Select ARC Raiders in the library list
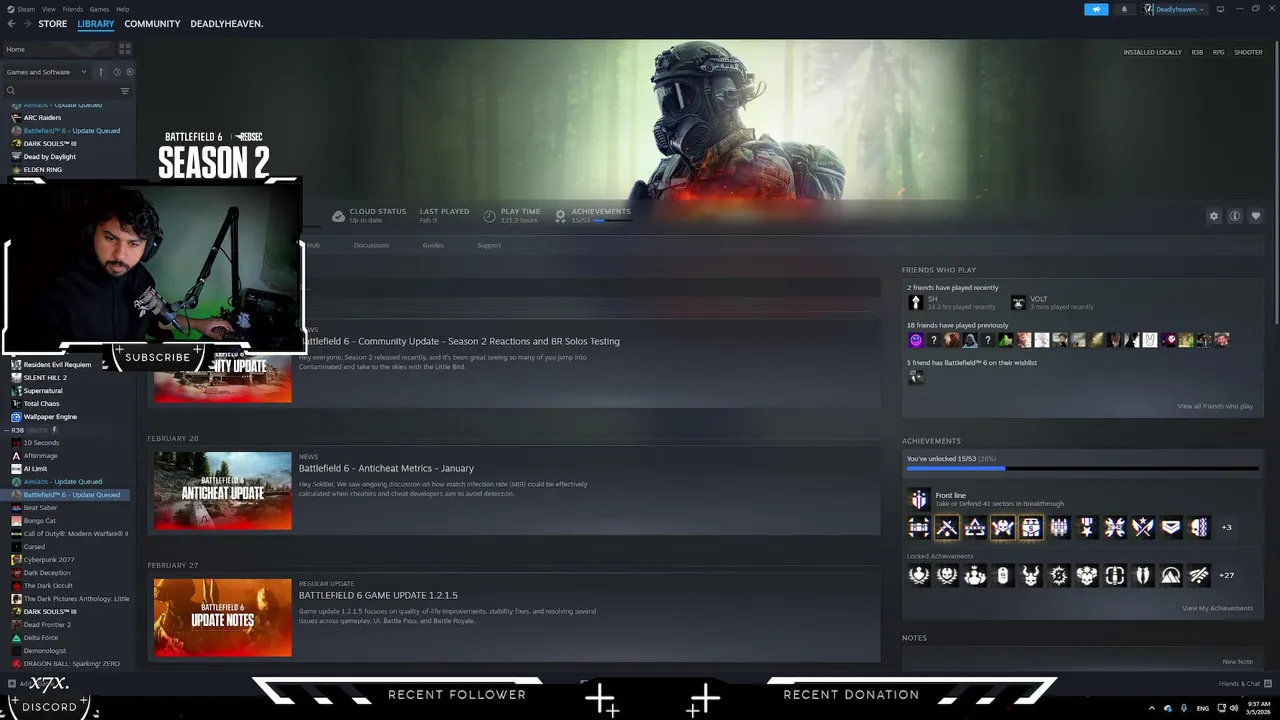Viewport: 1280px width, 720px height. point(42,118)
